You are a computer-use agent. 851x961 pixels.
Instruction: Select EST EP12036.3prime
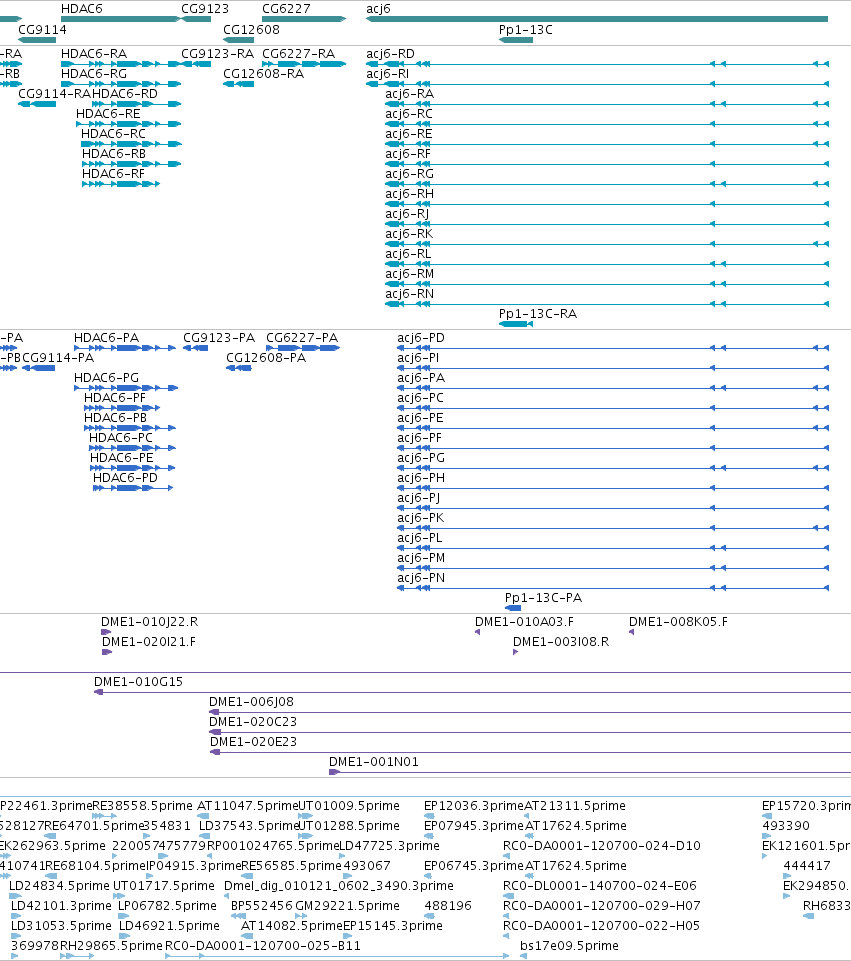[474, 805]
